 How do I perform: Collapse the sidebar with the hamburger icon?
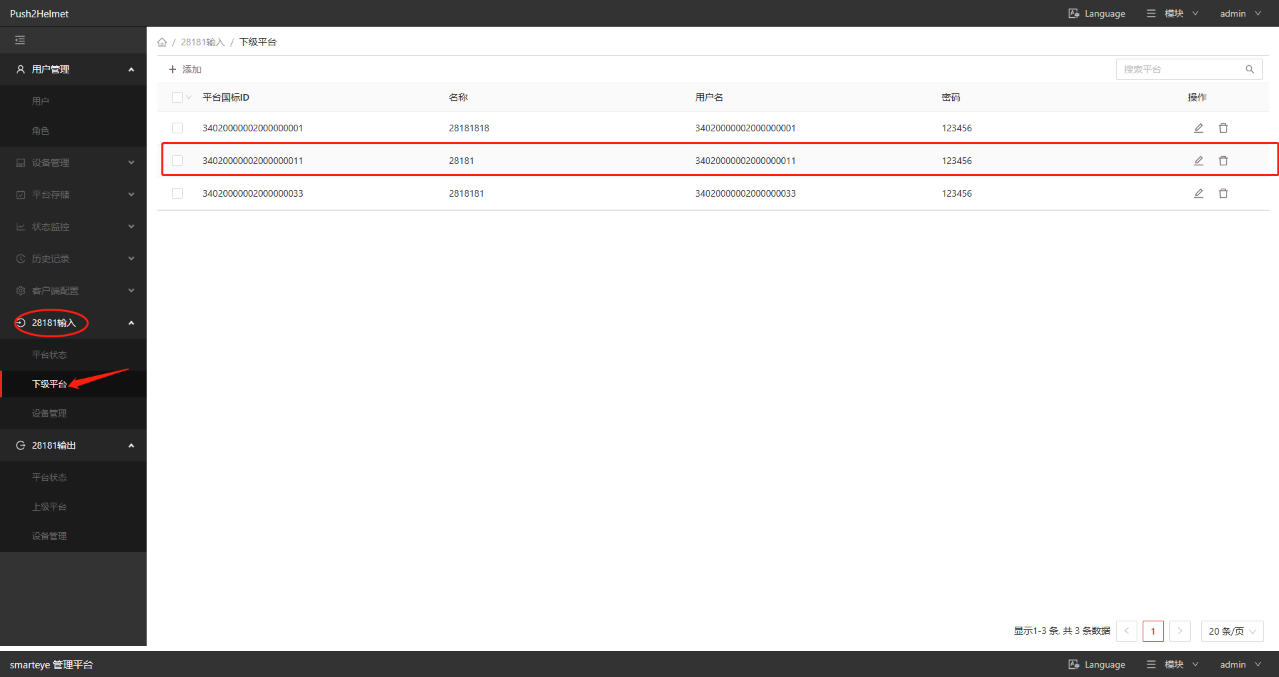(x=20, y=40)
